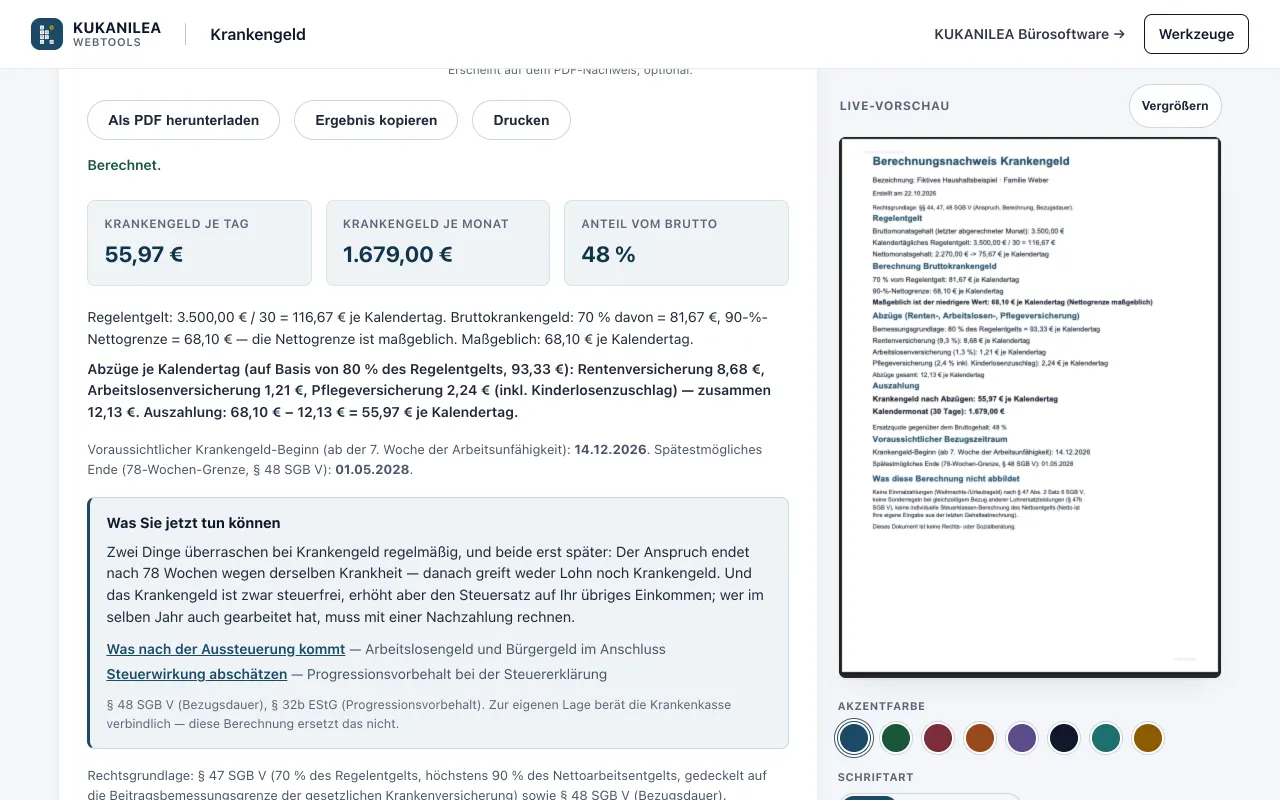Screen dimensions: 1280x800
Task: Copy the result with Ergebnis kopieren
Action: [x=376, y=120]
